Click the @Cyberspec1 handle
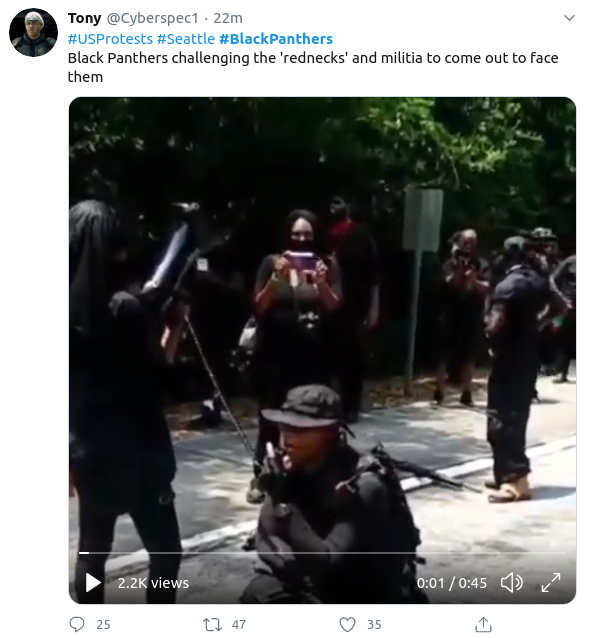This screenshot has height=638, width=589. tap(153, 18)
